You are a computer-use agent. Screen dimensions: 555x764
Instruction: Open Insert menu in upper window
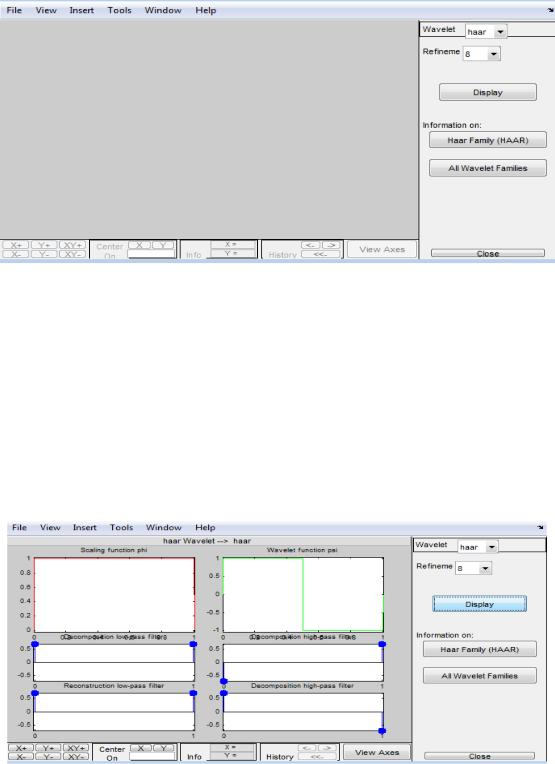pyautogui.click(x=81, y=10)
